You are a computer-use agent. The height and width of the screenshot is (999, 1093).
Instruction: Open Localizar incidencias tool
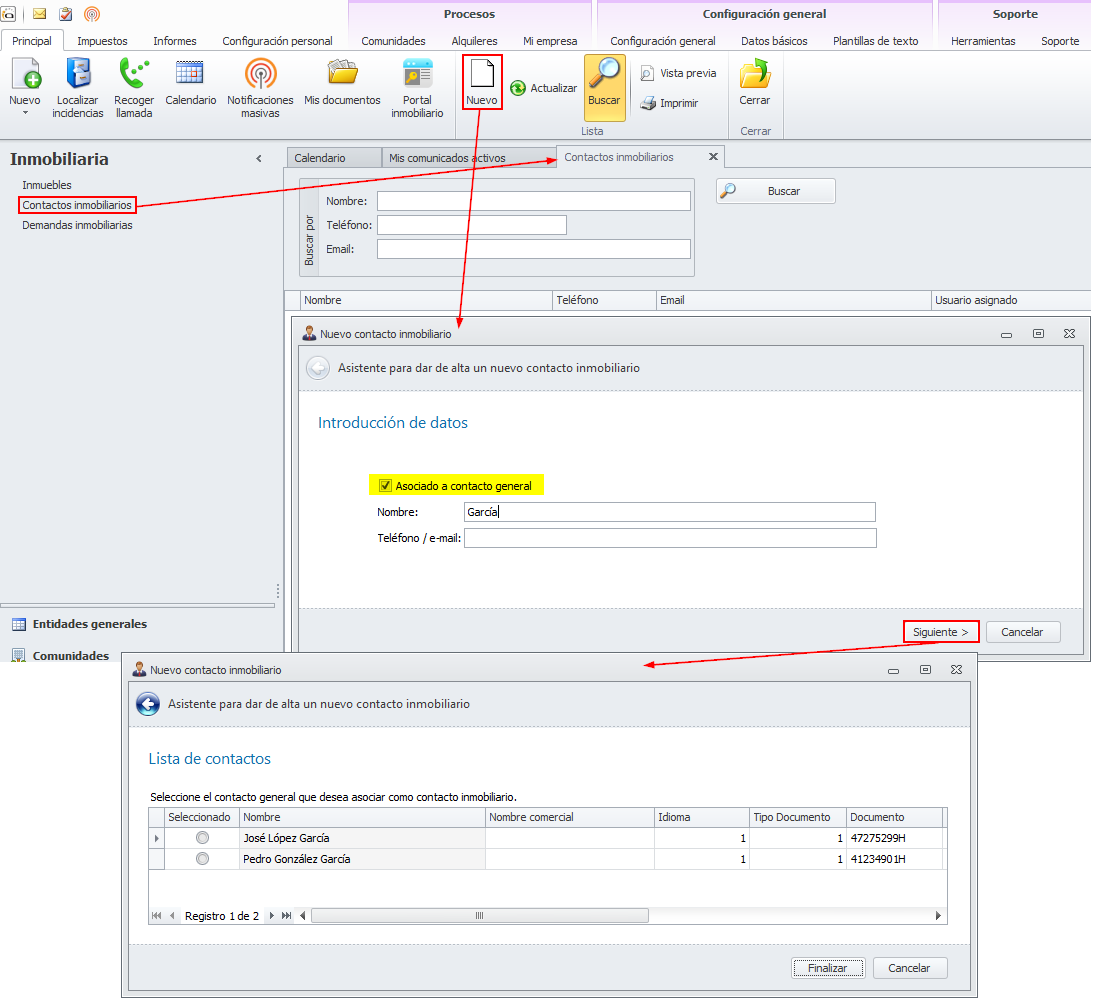[78, 74]
